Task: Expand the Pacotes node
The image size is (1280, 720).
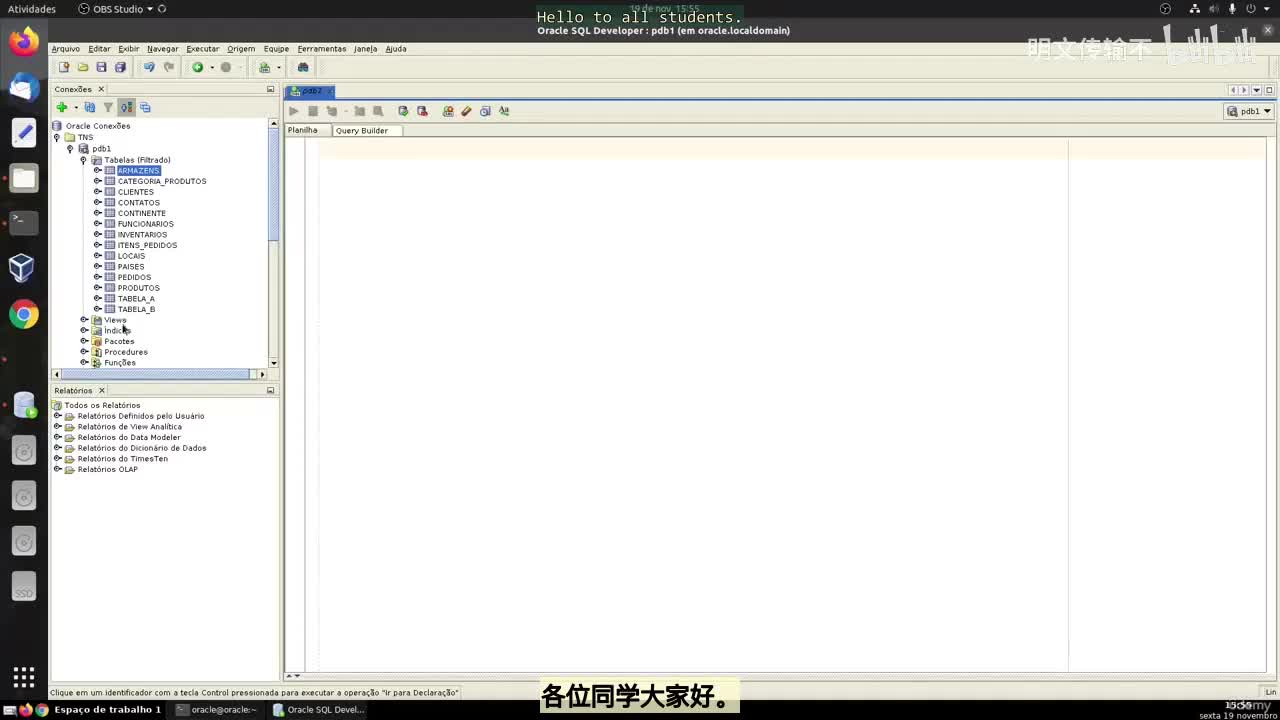Action: pos(84,342)
